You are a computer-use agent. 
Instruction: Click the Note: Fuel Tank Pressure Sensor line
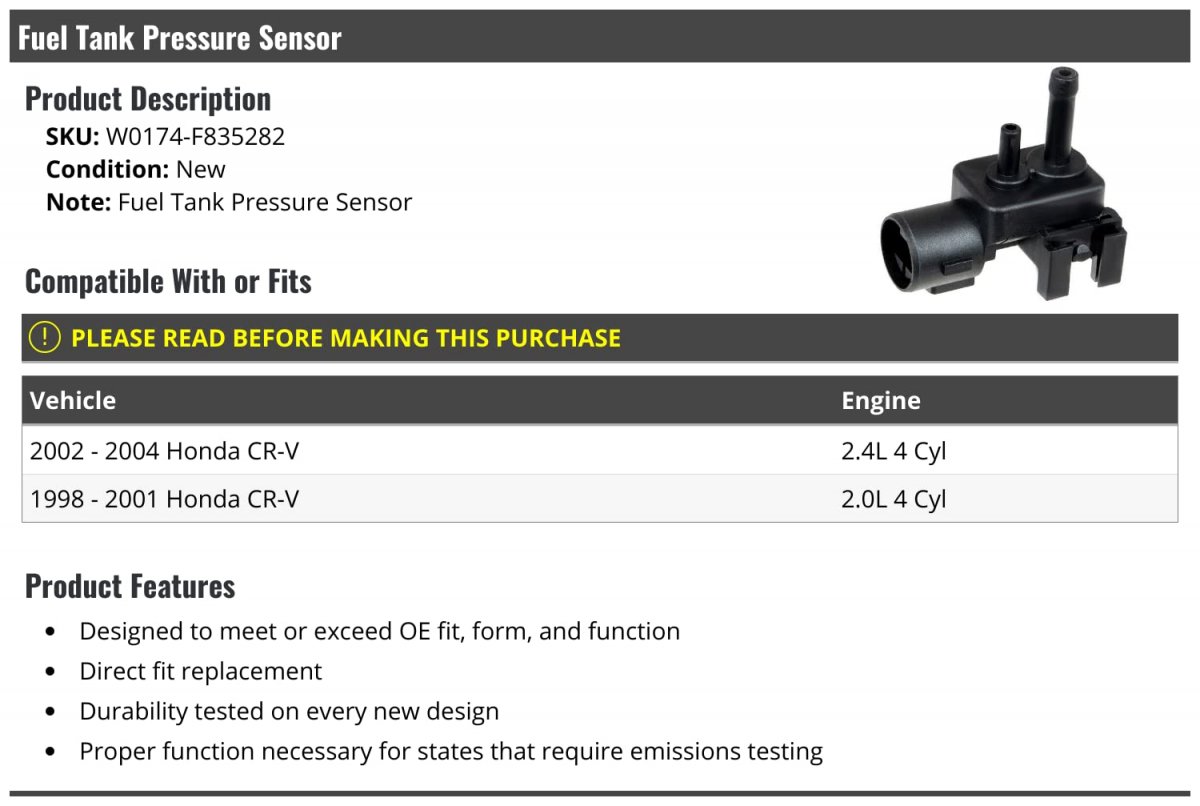click(x=229, y=202)
